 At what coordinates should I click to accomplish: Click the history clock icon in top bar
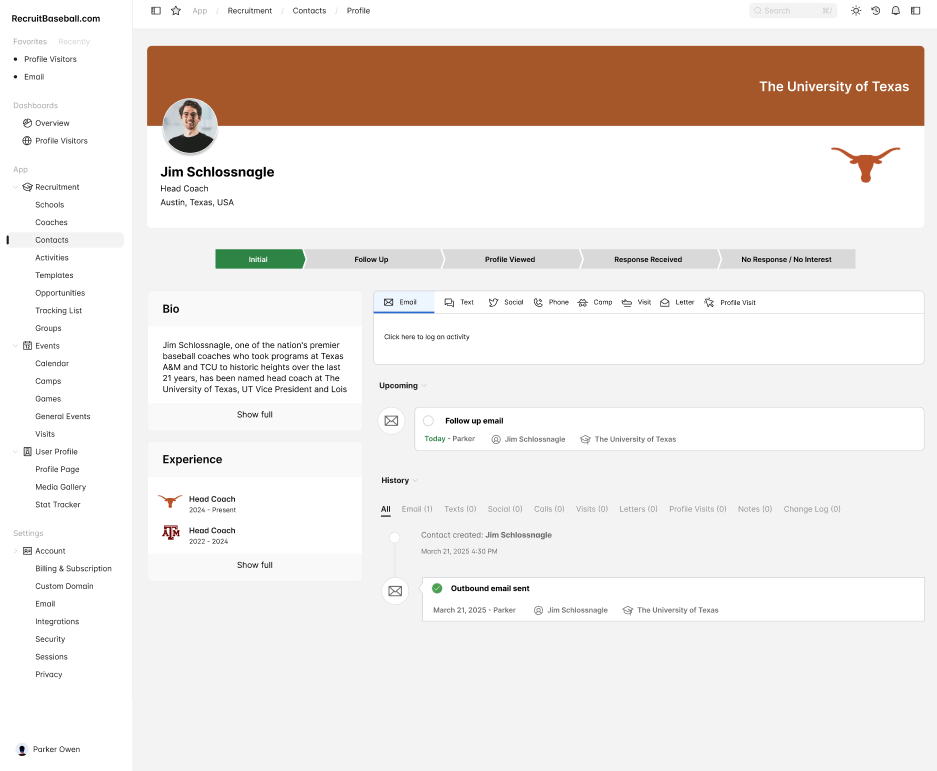pos(875,11)
